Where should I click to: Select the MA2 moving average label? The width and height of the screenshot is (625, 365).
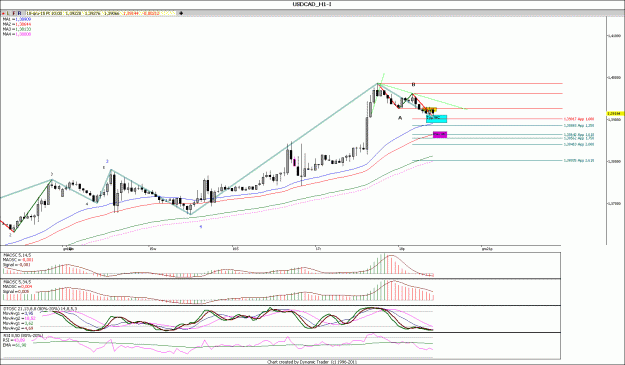[17, 24]
